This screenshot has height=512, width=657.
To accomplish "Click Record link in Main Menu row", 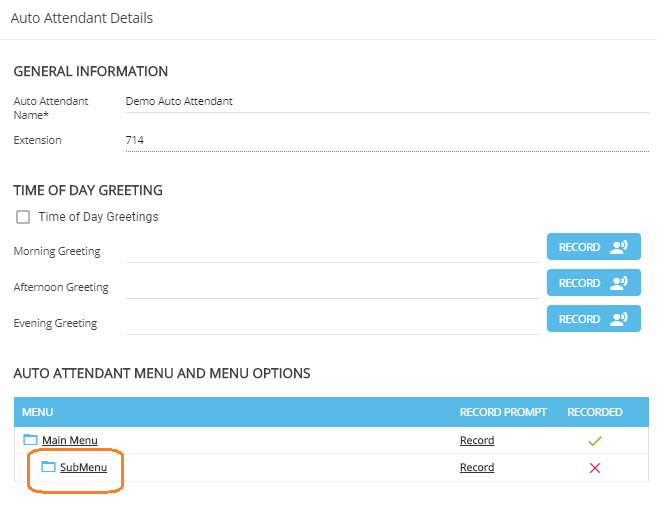I will [477, 440].
